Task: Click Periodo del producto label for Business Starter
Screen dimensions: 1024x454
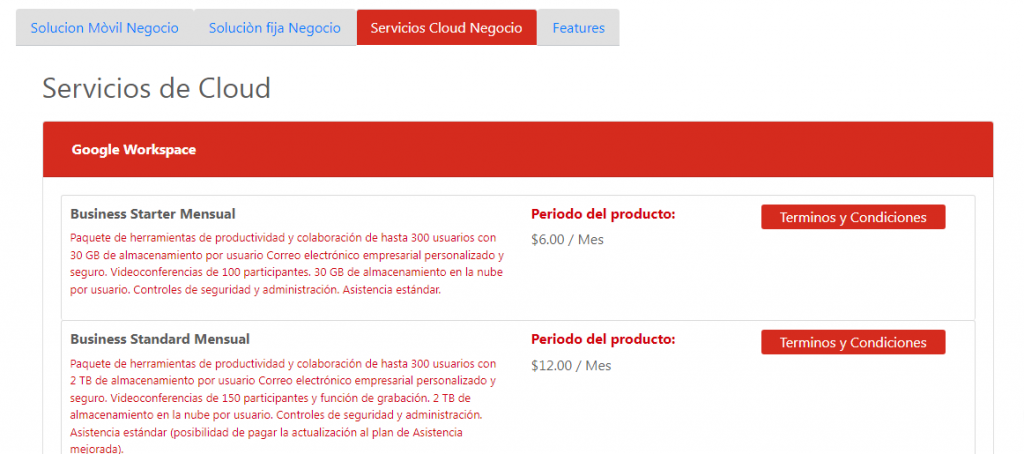Action: pyautogui.click(x=603, y=214)
